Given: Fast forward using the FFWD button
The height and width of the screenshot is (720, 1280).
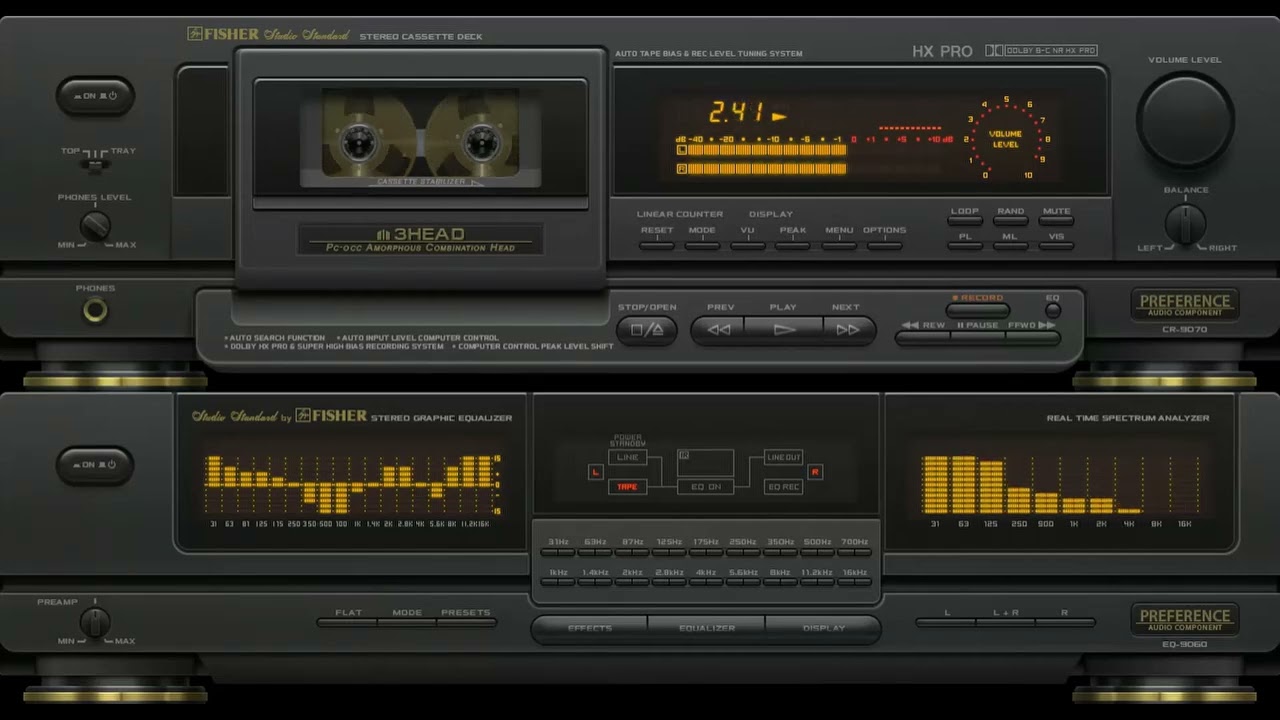Looking at the screenshot, I should [x=1033, y=337].
